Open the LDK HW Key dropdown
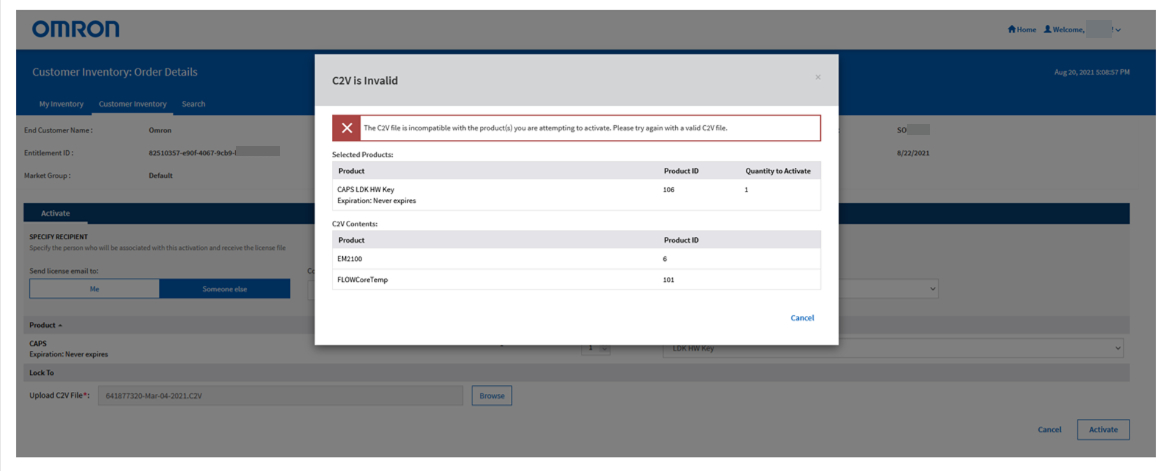Screen dimensions: 1168x471 pyautogui.click(x=893, y=348)
